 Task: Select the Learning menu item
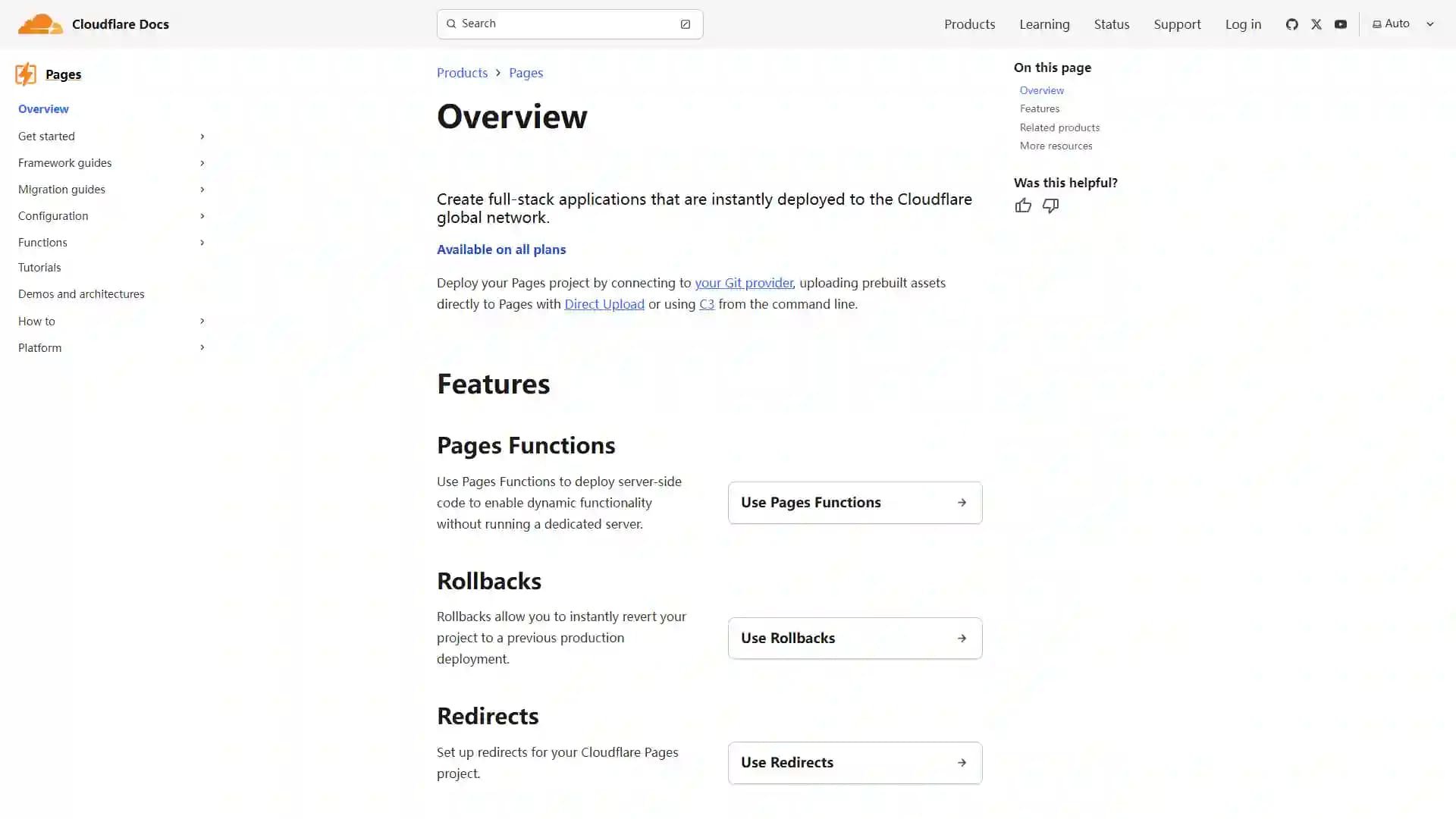[1044, 24]
